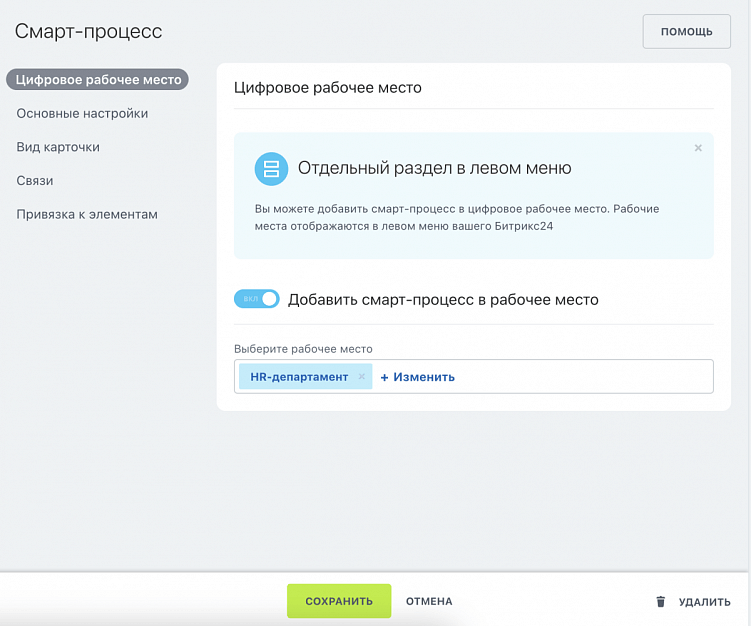
Task: Click + Изменить link
Action: [418, 377]
